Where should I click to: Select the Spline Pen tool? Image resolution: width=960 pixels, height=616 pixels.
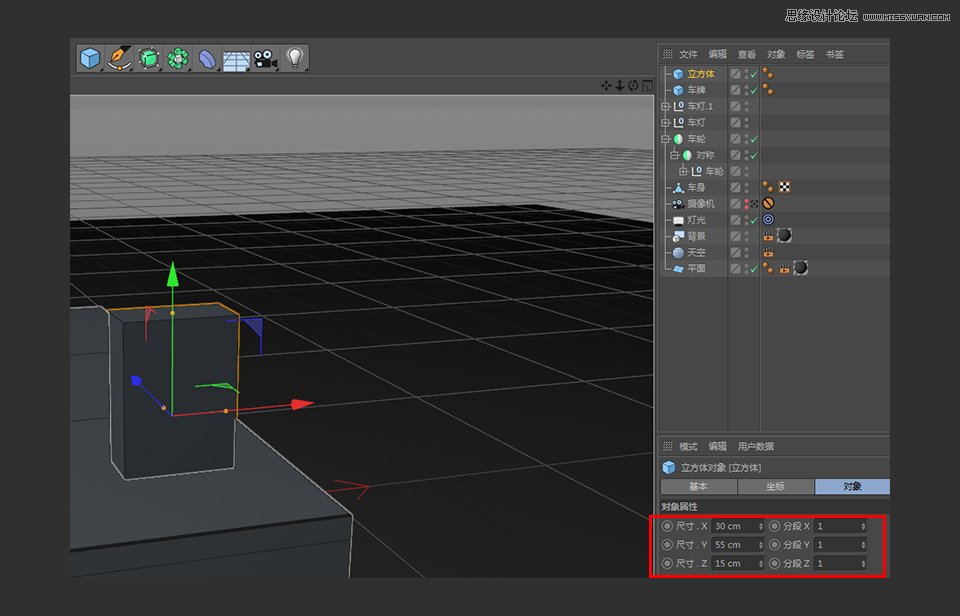coord(118,57)
